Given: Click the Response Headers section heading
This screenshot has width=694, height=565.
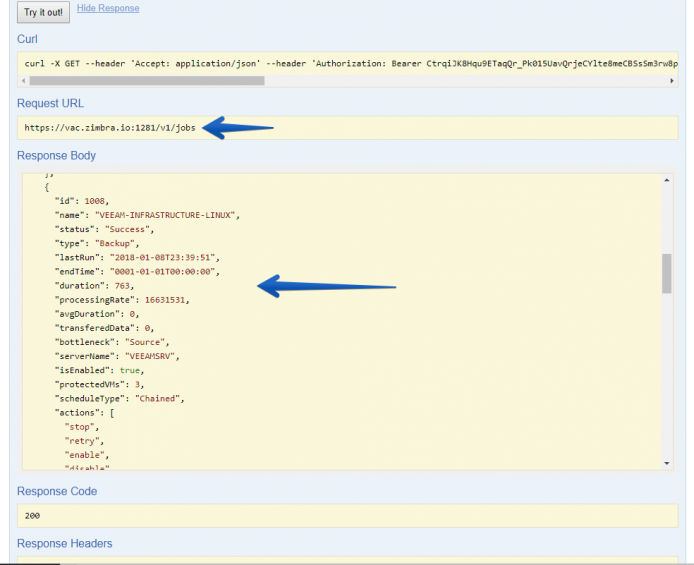Looking at the screenshot, I should [65, 543].
